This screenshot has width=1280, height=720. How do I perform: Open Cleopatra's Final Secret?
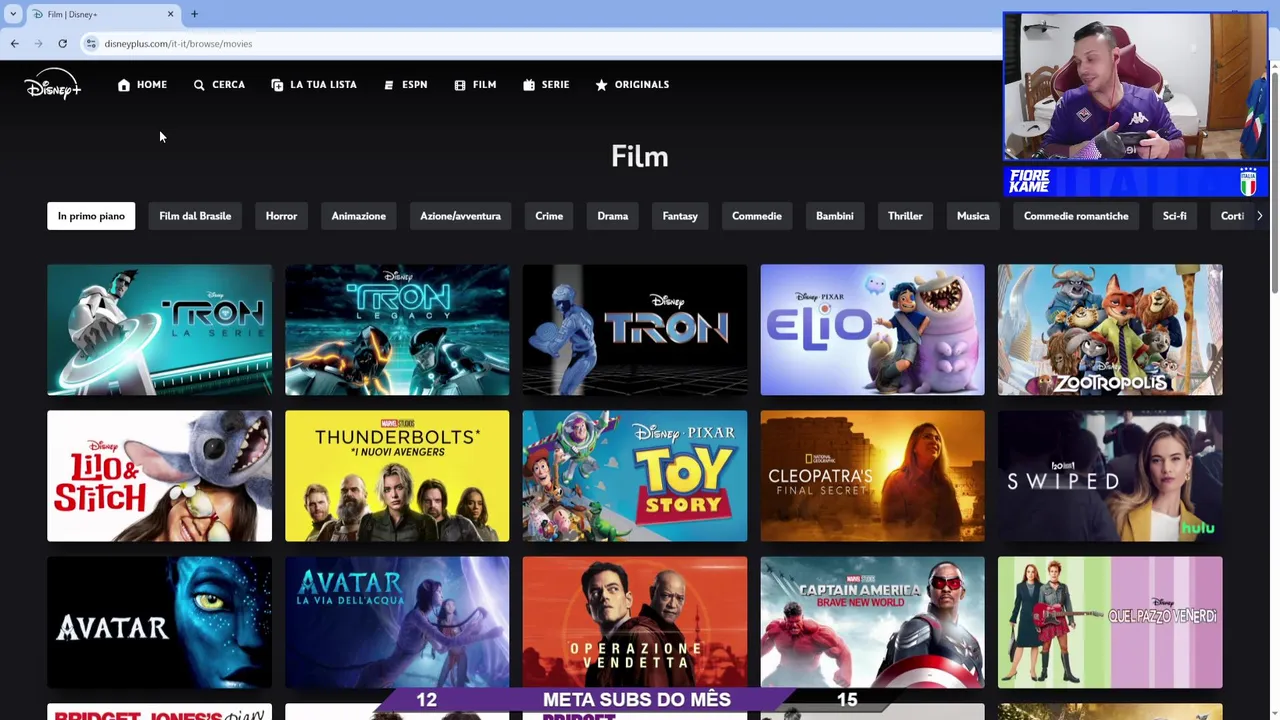click(x=872, y=476)
